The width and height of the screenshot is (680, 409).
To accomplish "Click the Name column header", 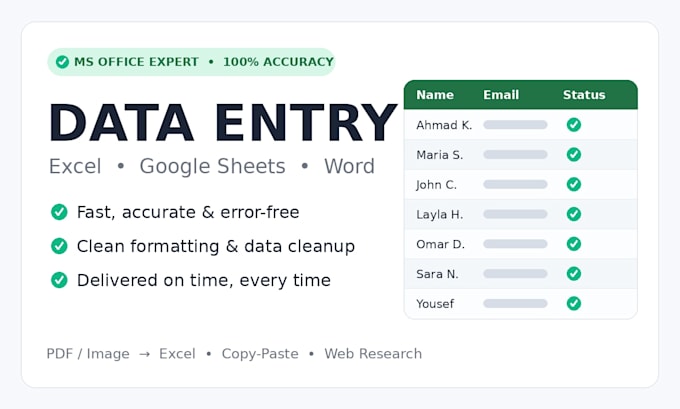I will click(x=435, y=95).
